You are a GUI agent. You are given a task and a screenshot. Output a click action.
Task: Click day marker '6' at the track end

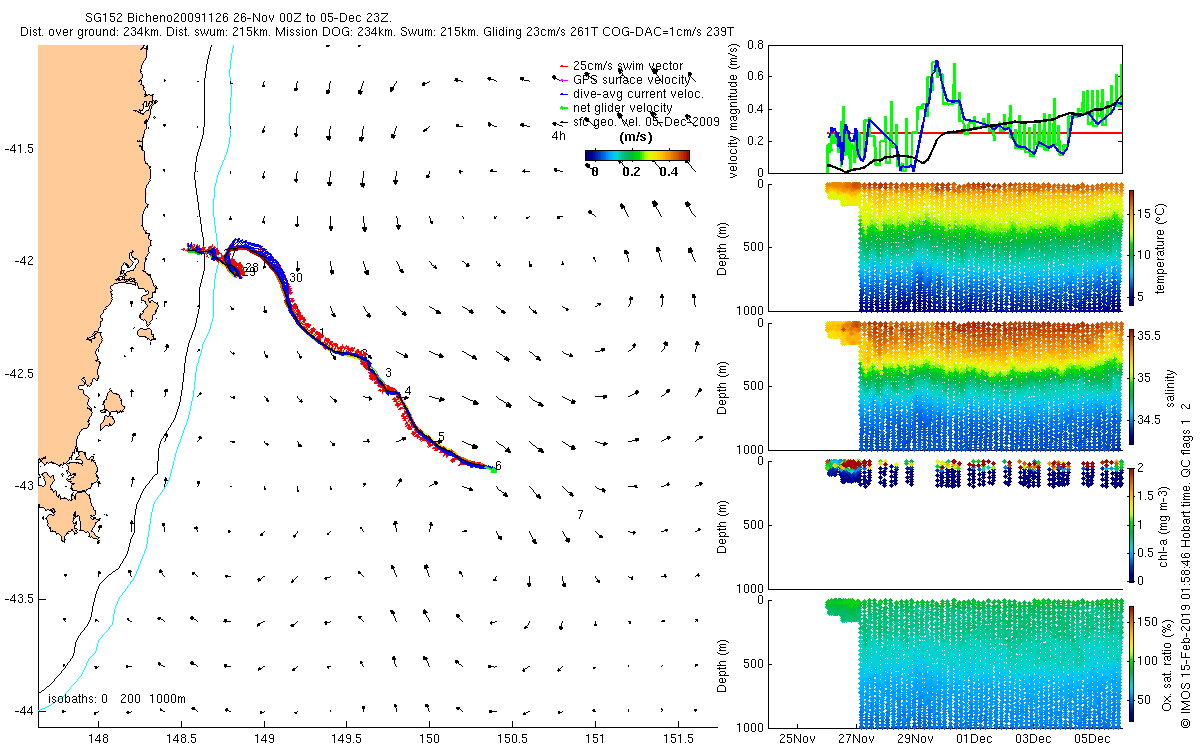click(x=498, y=466)
